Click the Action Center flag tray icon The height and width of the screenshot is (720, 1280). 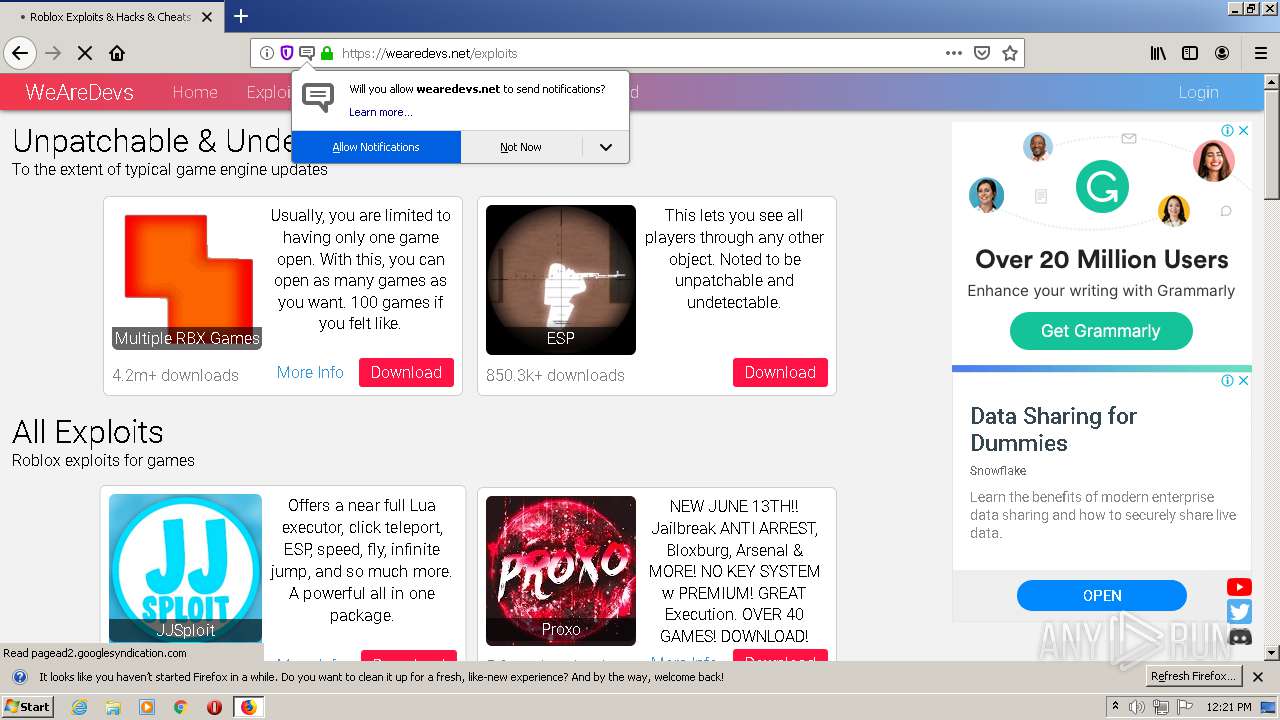click(1185, 707)
